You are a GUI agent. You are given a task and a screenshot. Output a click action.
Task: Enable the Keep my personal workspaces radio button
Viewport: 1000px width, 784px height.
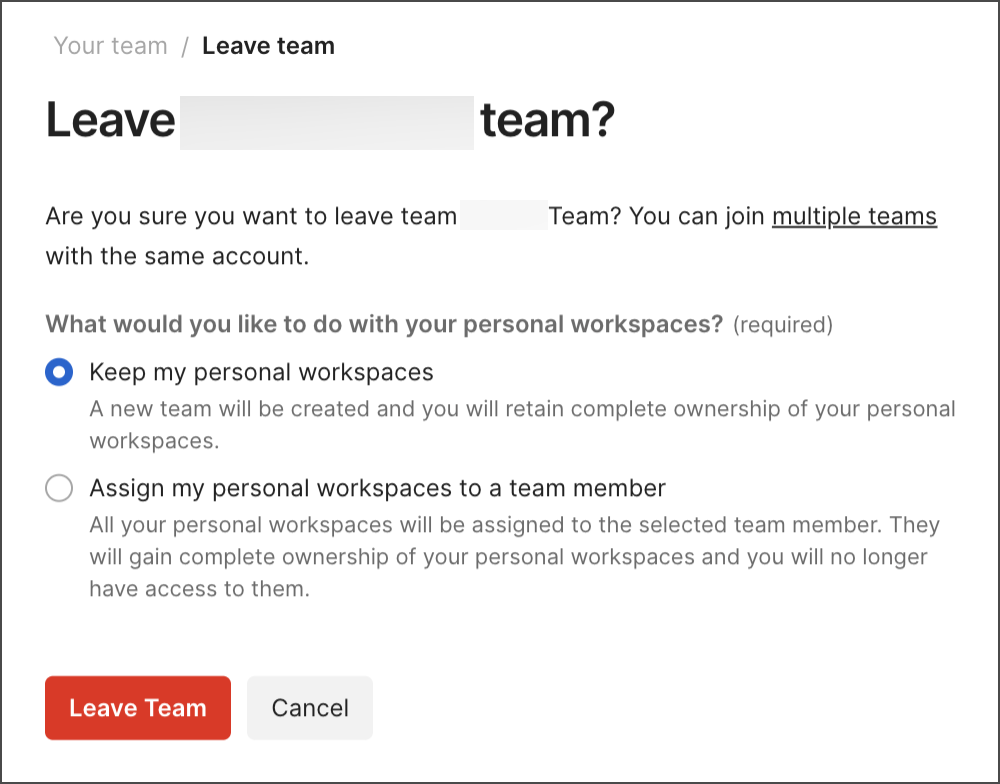pyautogui.click(x=59, y=372)
